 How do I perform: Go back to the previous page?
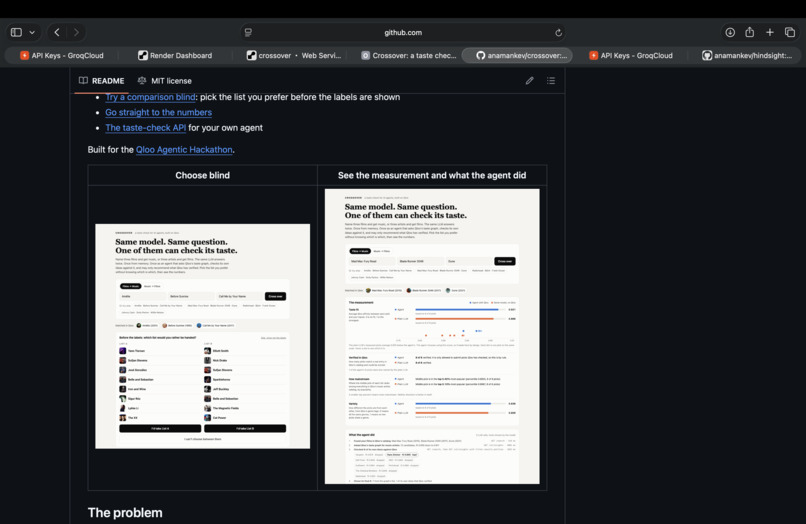click(x=57, y=32)
